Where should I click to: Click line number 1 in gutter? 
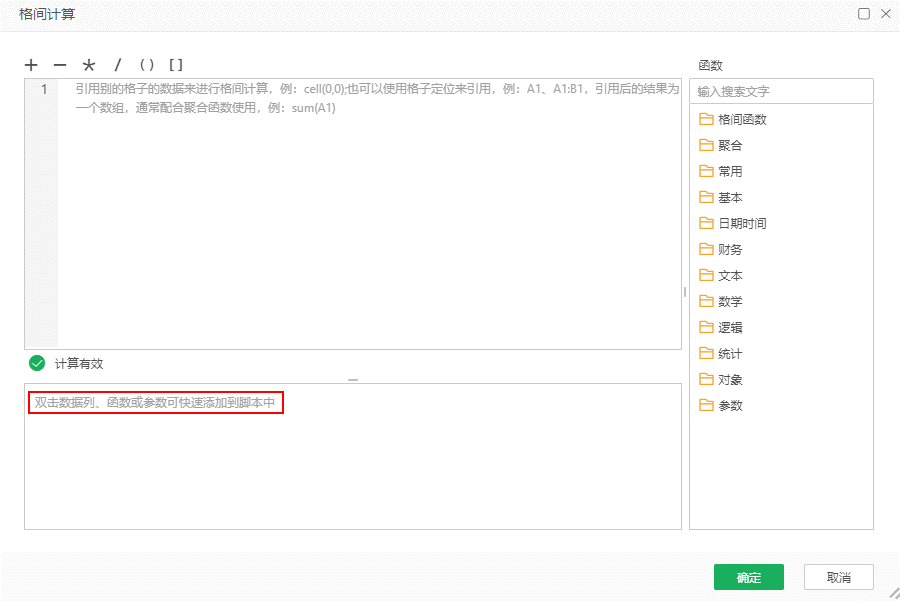[44, 89]
